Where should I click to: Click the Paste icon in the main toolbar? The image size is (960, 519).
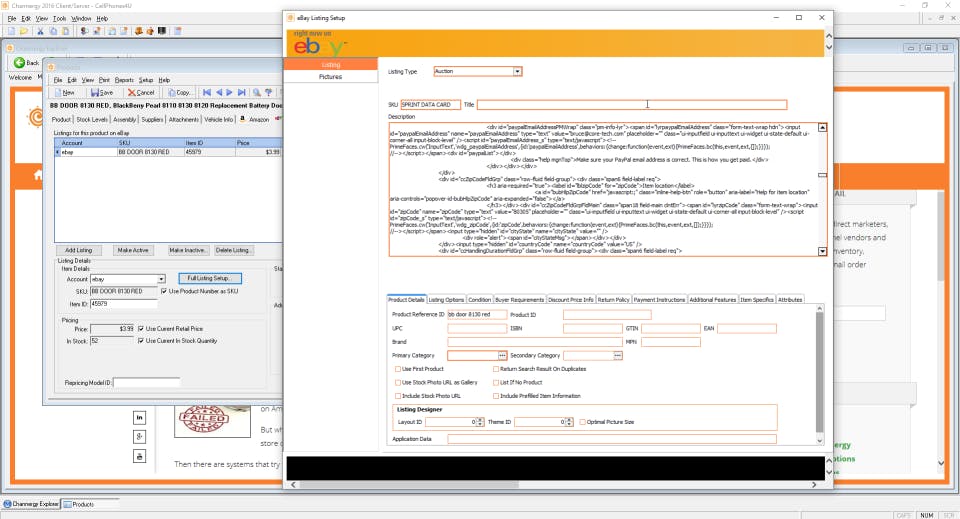65,31
